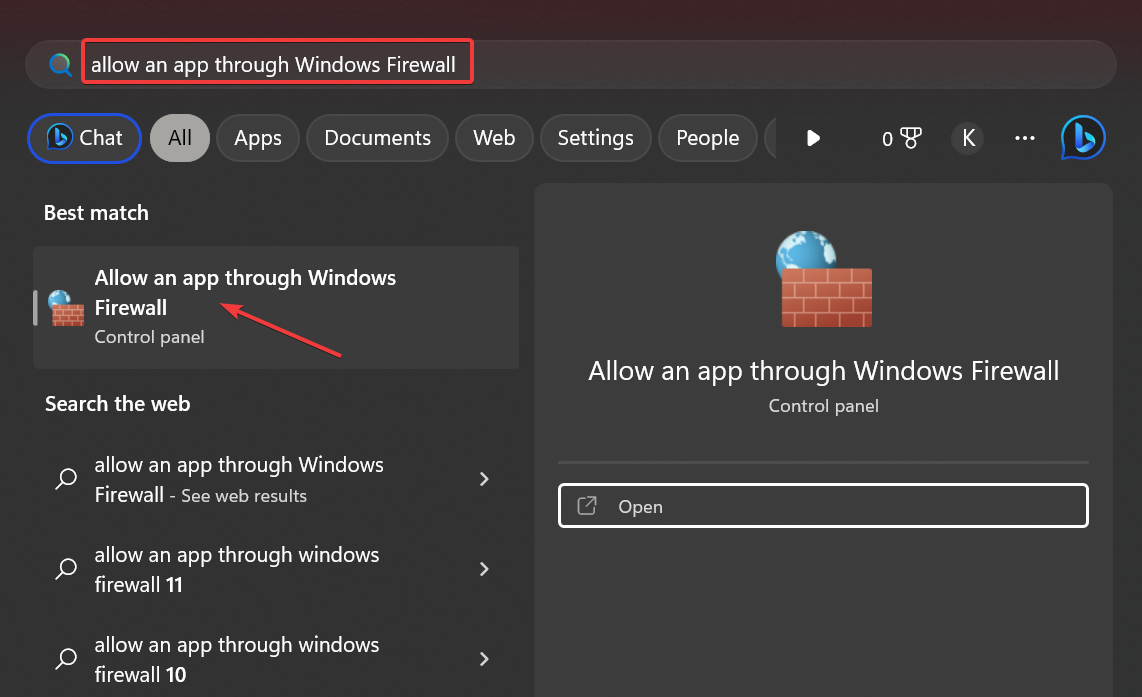Viewport: 1142px width, 697px height.
Task: Click the large Bing logo icon
Action: (x=1083, y=138)
